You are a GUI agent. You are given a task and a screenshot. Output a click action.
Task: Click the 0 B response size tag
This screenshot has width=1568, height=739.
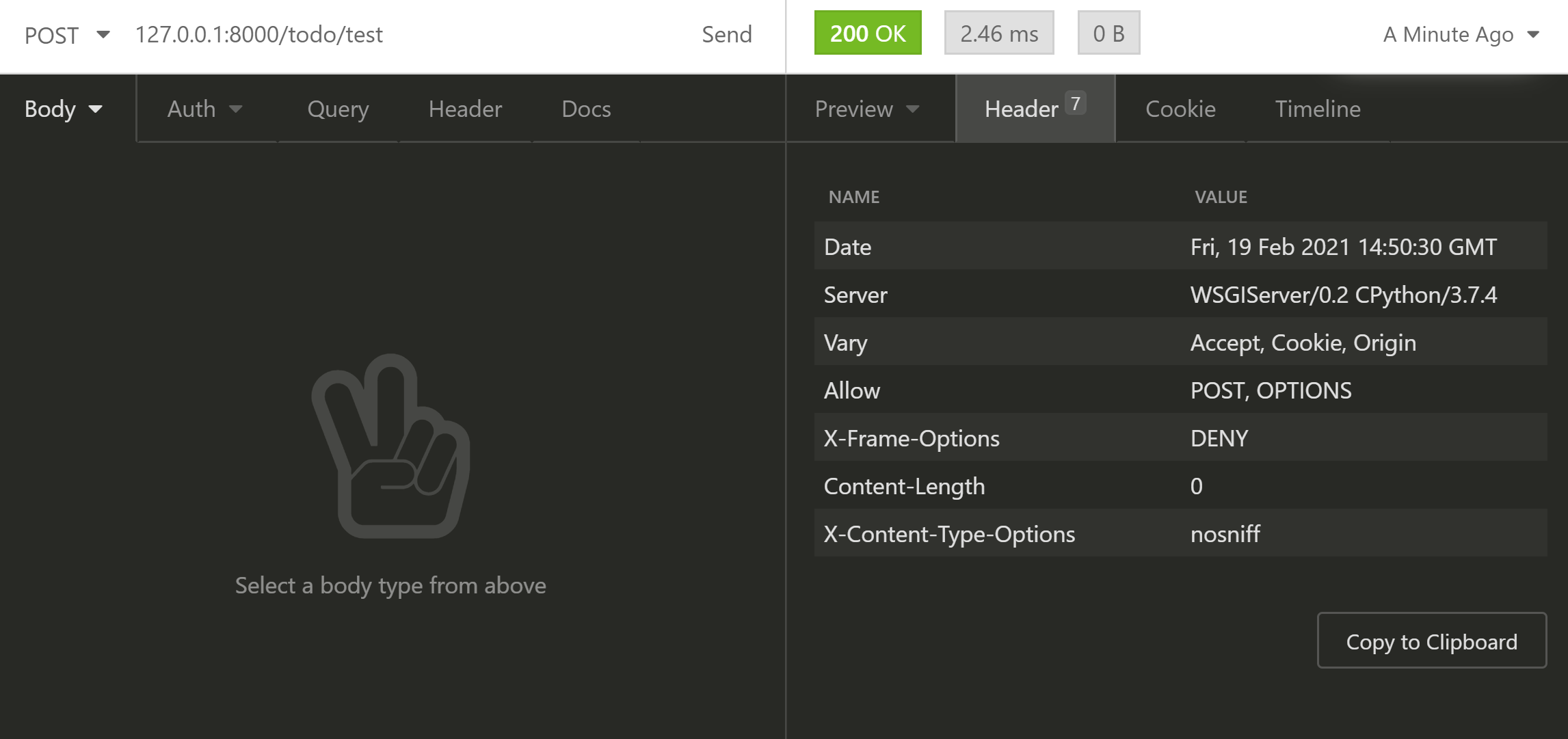click(1108, 33)
